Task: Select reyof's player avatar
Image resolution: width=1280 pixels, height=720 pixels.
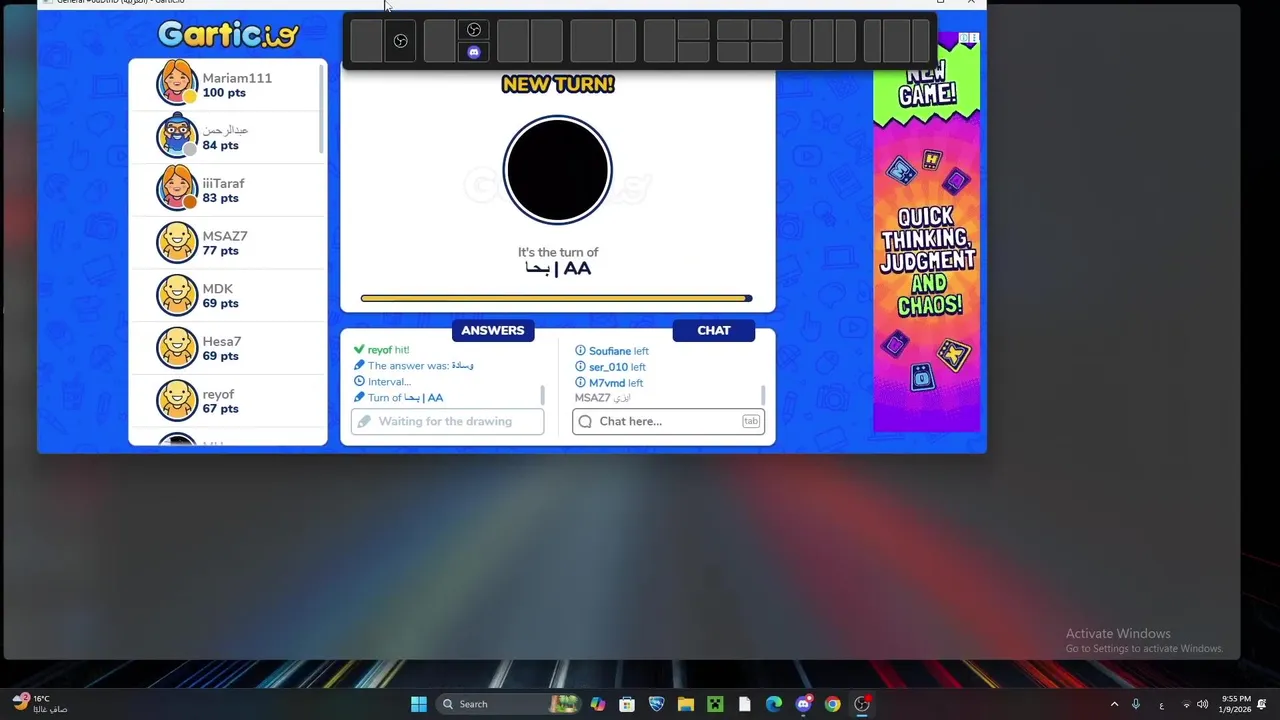Action: pyautogui.click(x=177, y=400)
